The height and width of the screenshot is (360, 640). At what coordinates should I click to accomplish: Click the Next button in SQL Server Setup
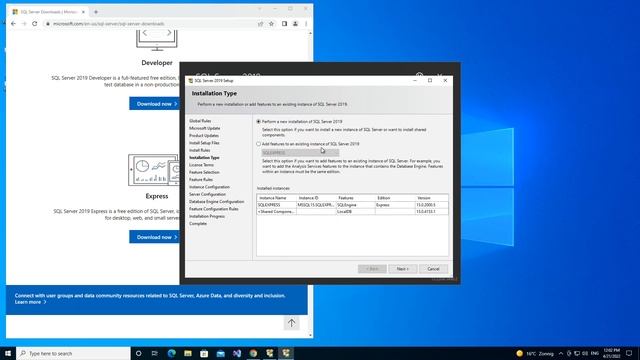tap(402, 269)
